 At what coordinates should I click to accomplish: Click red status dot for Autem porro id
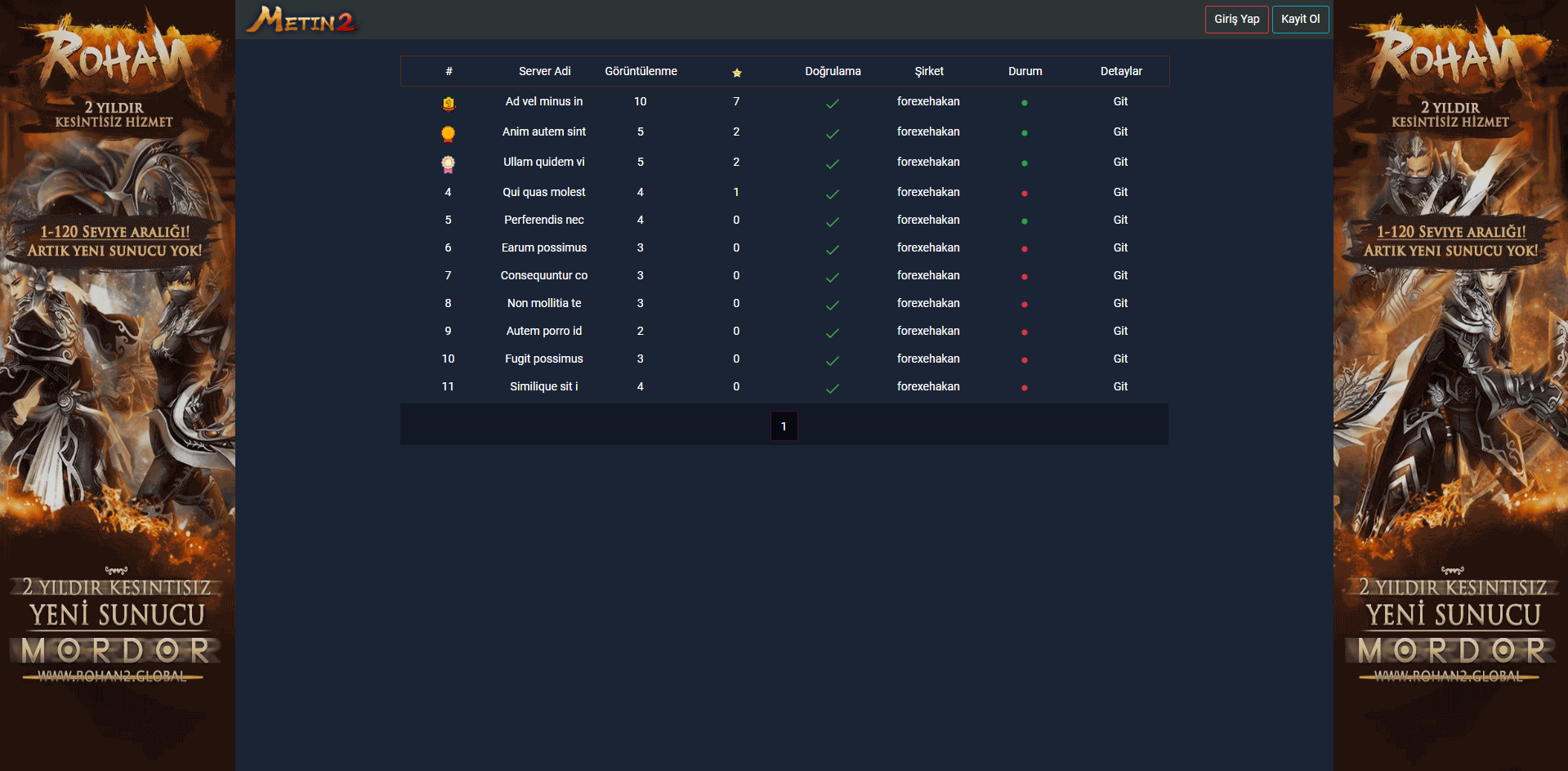1025,332
